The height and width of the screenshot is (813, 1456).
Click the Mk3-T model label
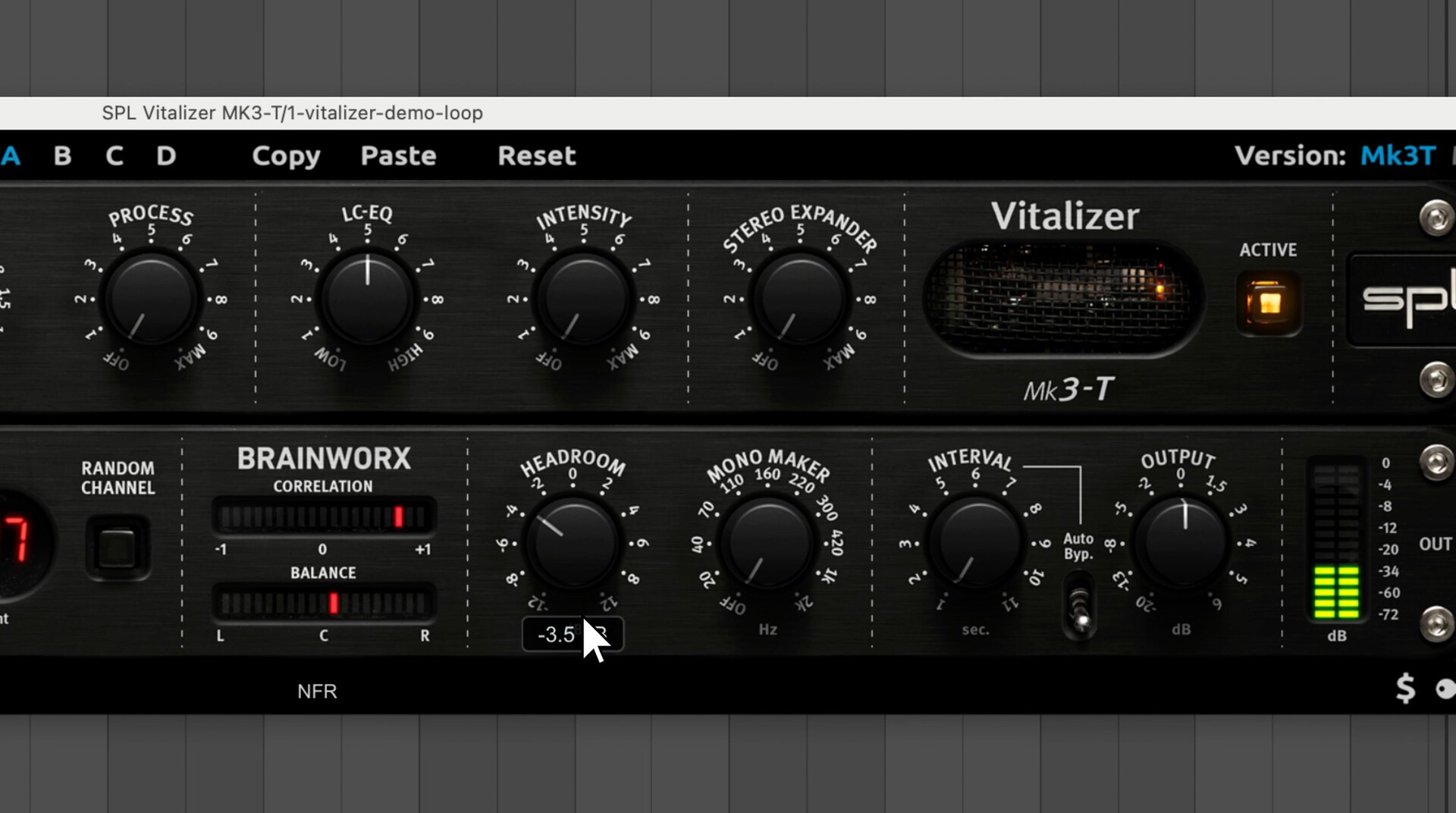tap(1068, 390)
